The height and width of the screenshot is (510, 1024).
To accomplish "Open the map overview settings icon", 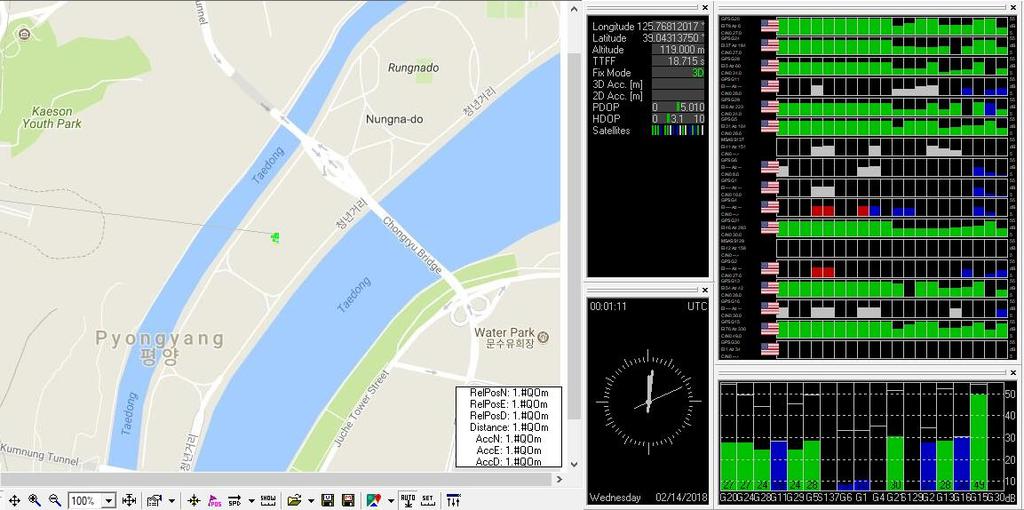I will (155, 501).
